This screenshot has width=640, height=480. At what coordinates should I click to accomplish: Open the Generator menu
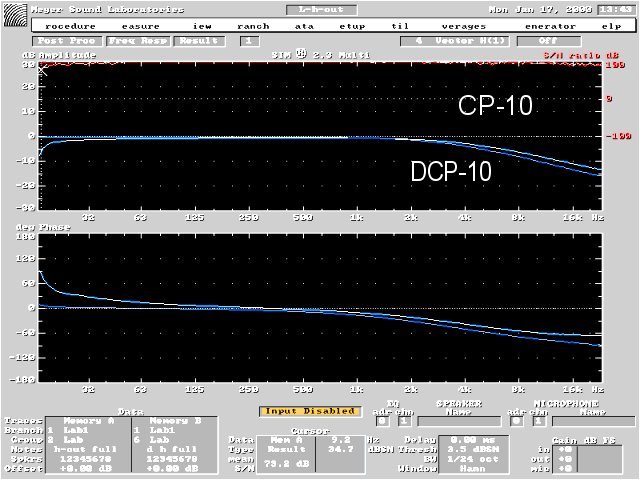coord(550,27)
